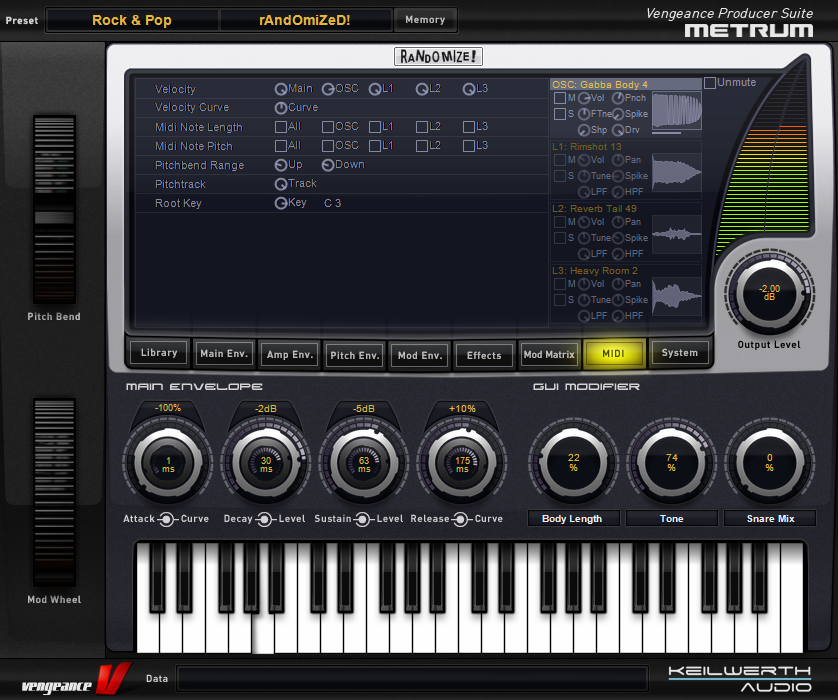Click the OSC Gabba Body 4 waveform thumbnail
Screen dimensions: 838x700
(x=677, y=111)
